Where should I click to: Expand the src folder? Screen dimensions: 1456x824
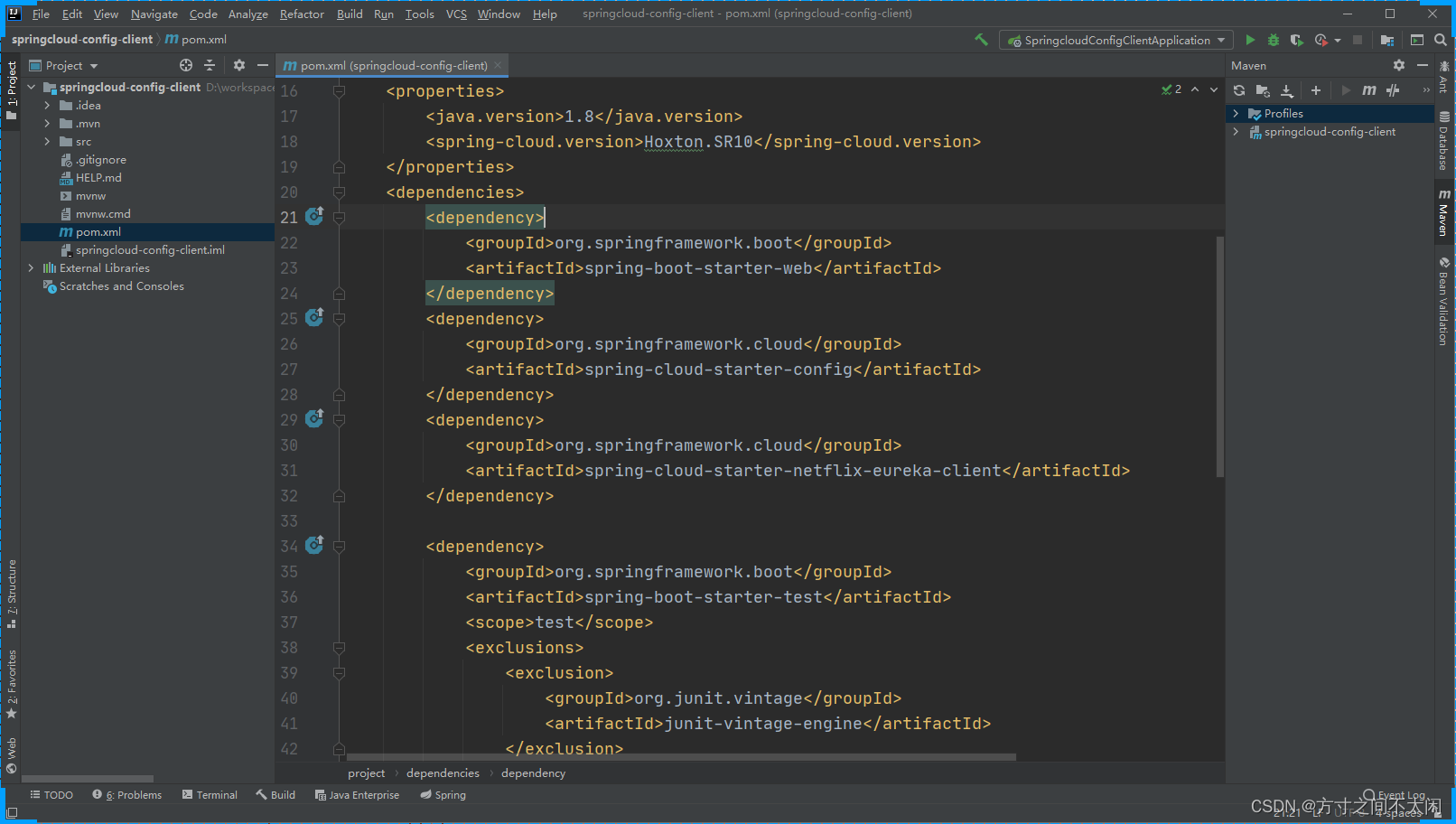click(x=47, y=142)
